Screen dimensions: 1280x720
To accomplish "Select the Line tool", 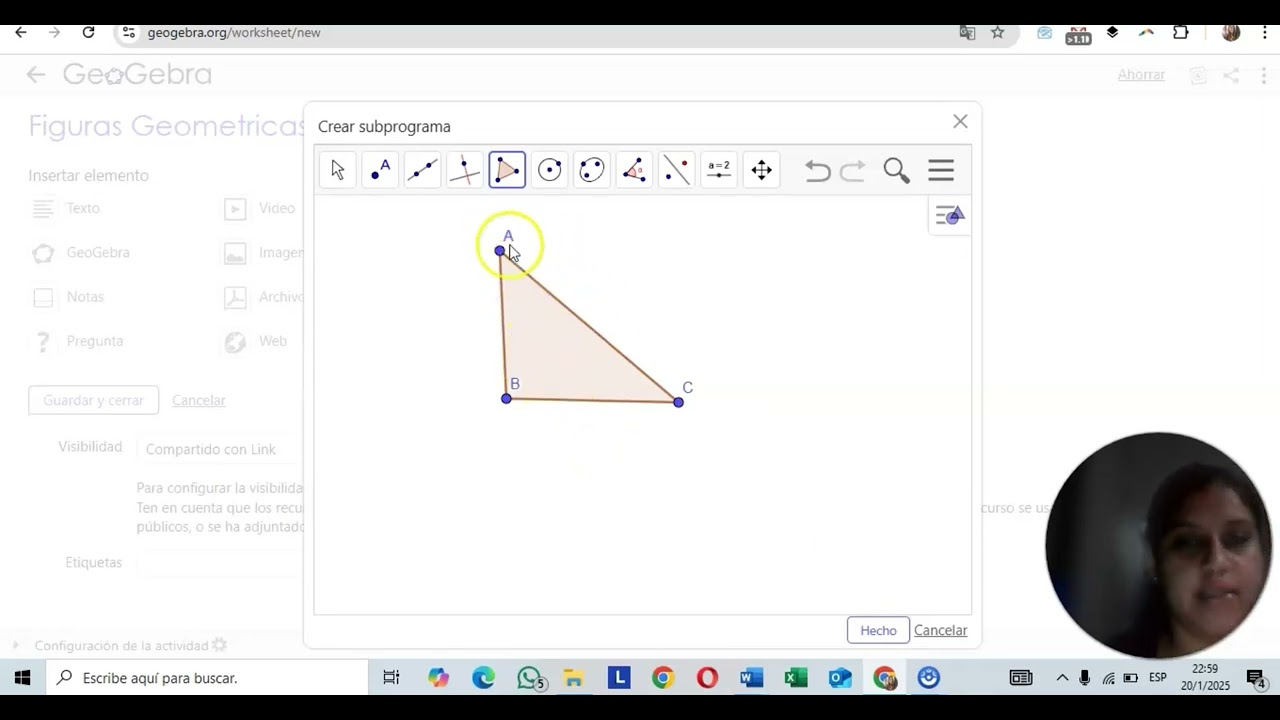I will coord(422,170).
